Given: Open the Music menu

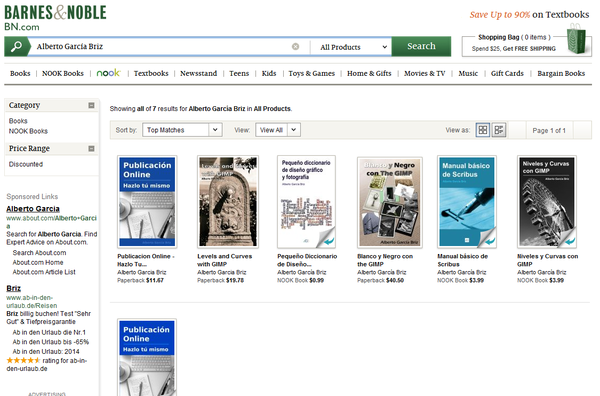Looking at the screenshot, I should 468,73.
